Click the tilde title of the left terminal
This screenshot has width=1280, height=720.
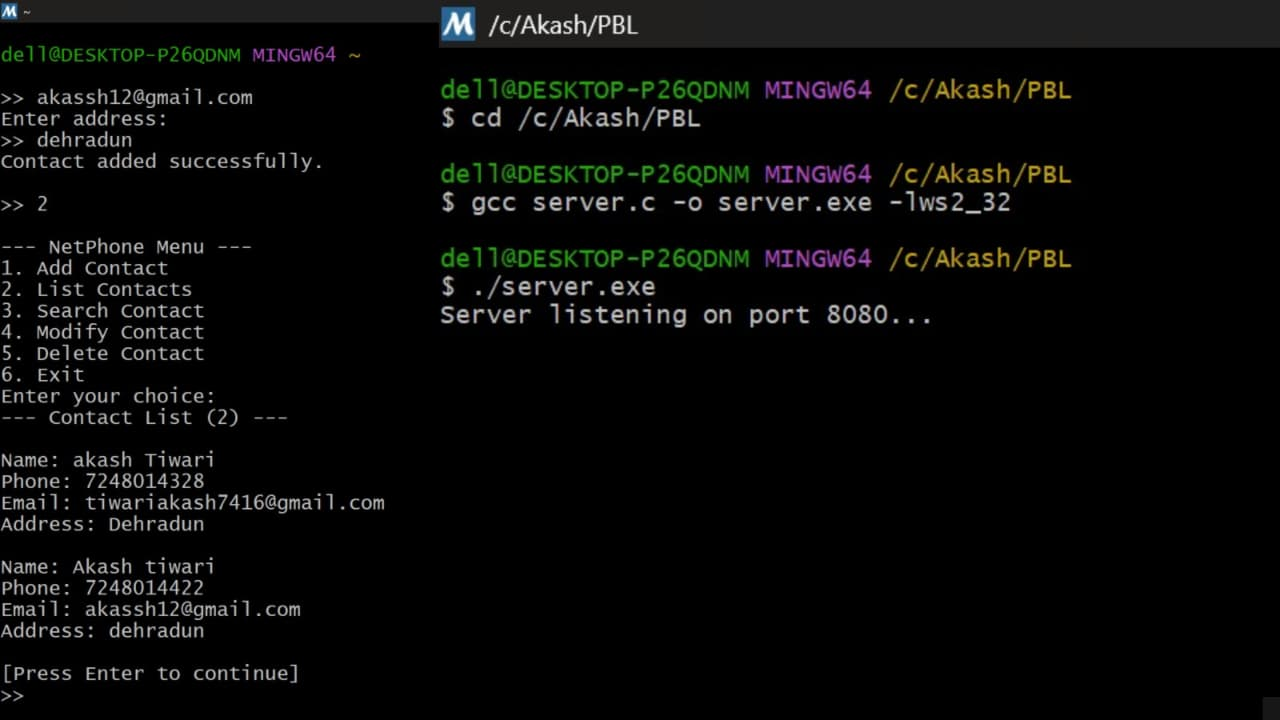25,11
